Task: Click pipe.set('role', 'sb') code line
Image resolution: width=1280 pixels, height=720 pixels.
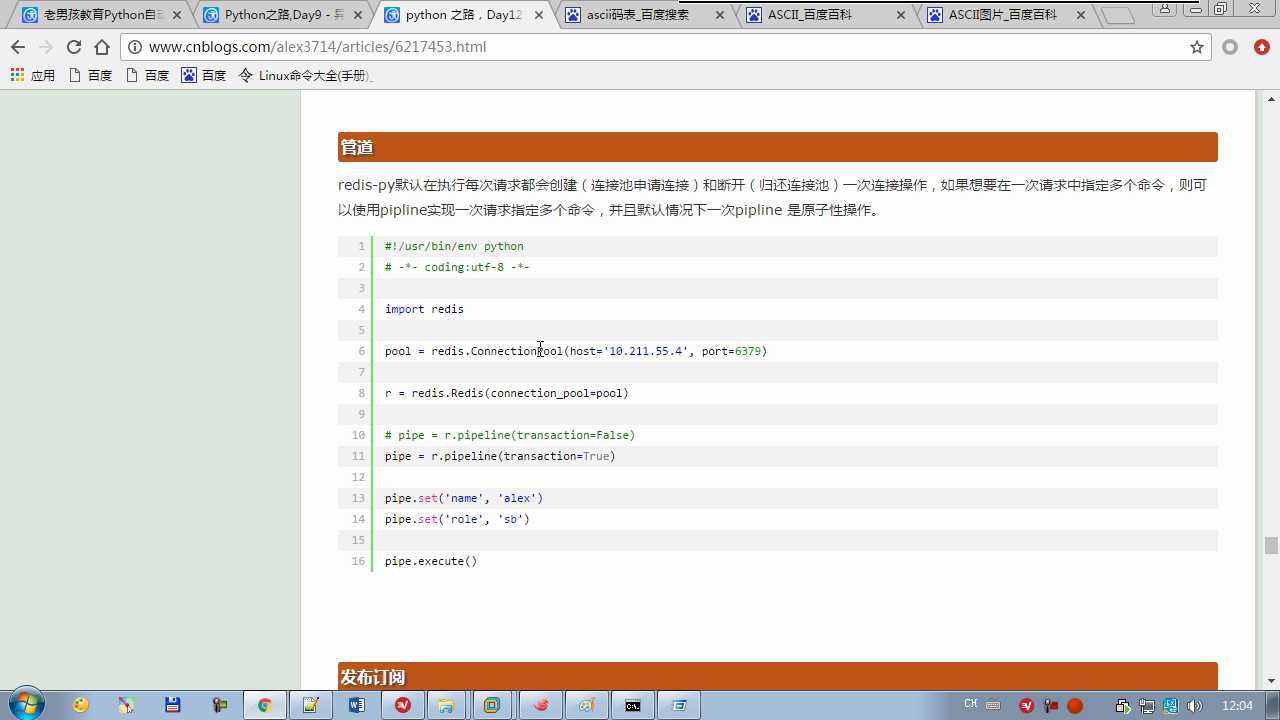Action: [457, 519]
